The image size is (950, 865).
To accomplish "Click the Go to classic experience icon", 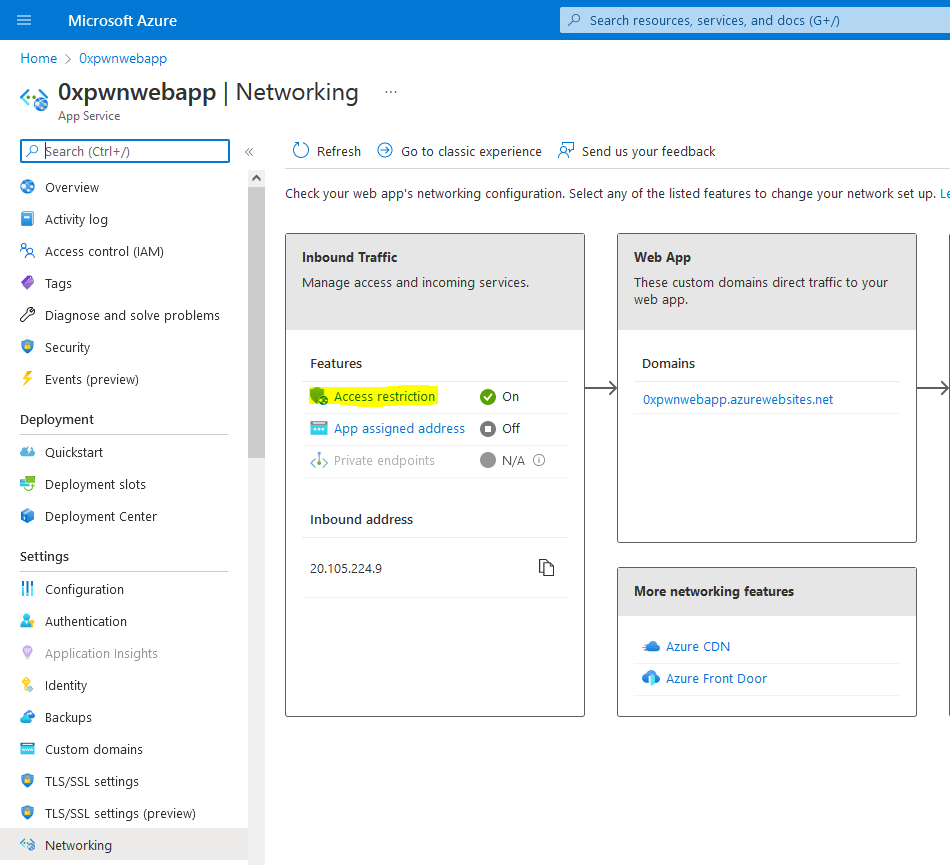I will click(x=385, y=151).
